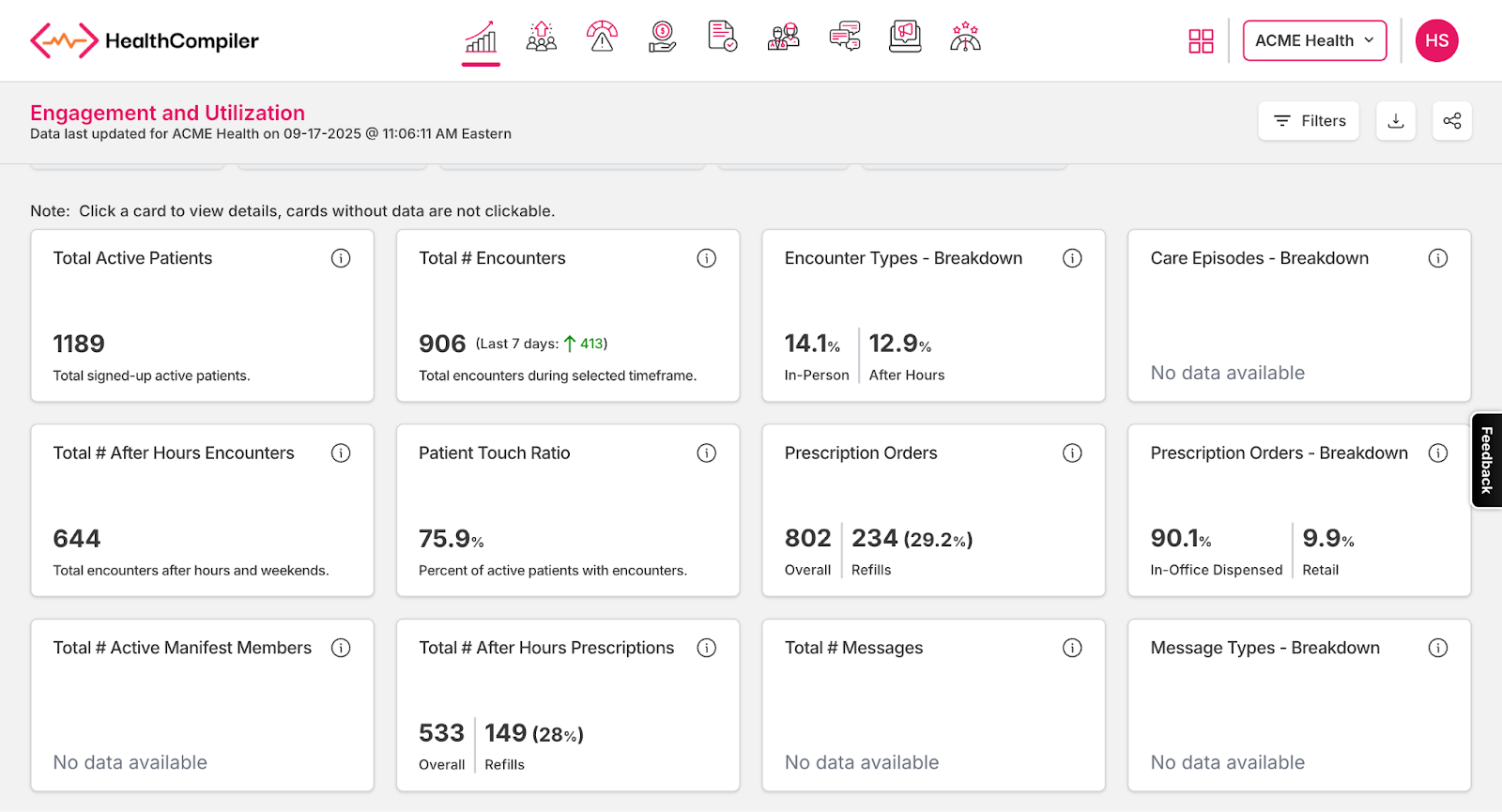The image size is (1502, 812).
Task: Show info for Patient Touch Ratio
Action: coord(707,453)
